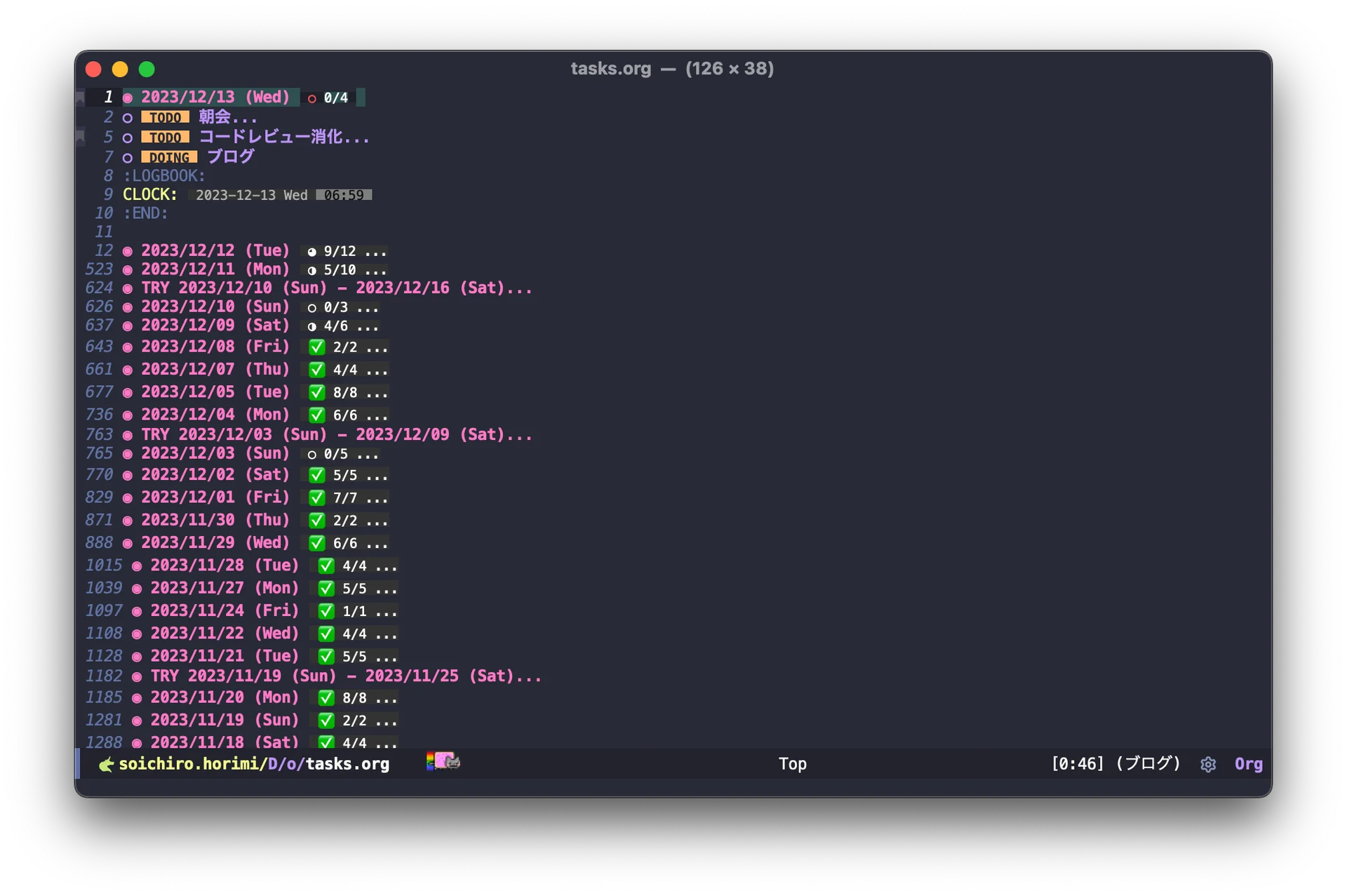Click the 2023/11/18 (Sat) heading

224,741
